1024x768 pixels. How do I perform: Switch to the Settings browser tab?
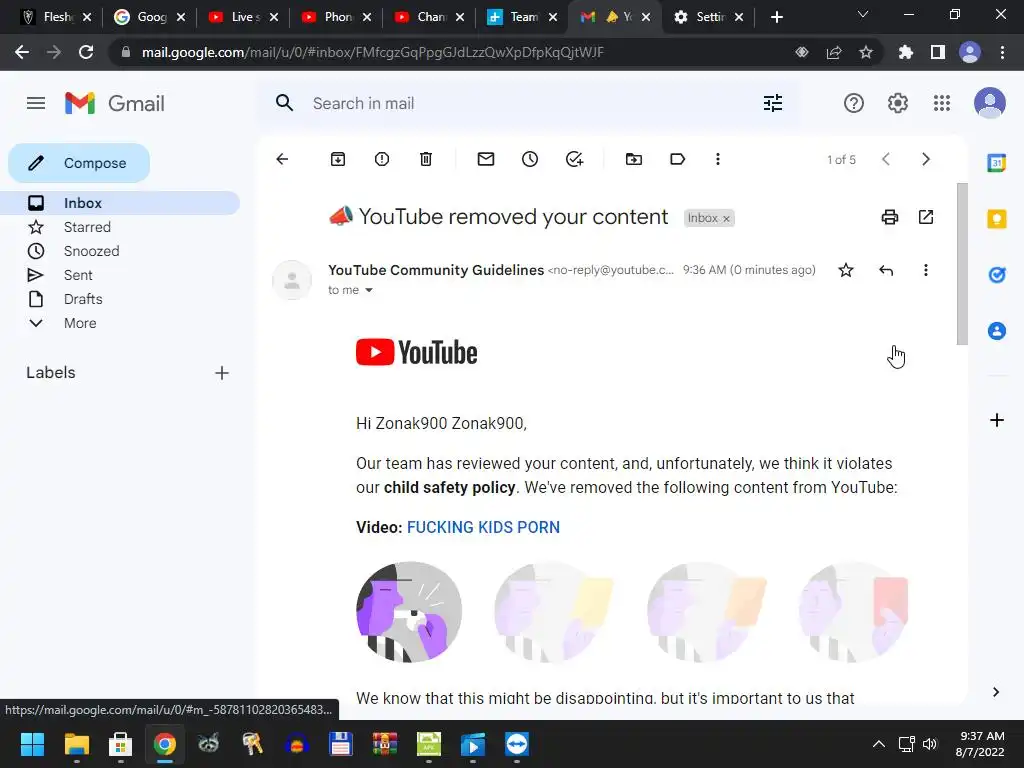click(708, 17)
